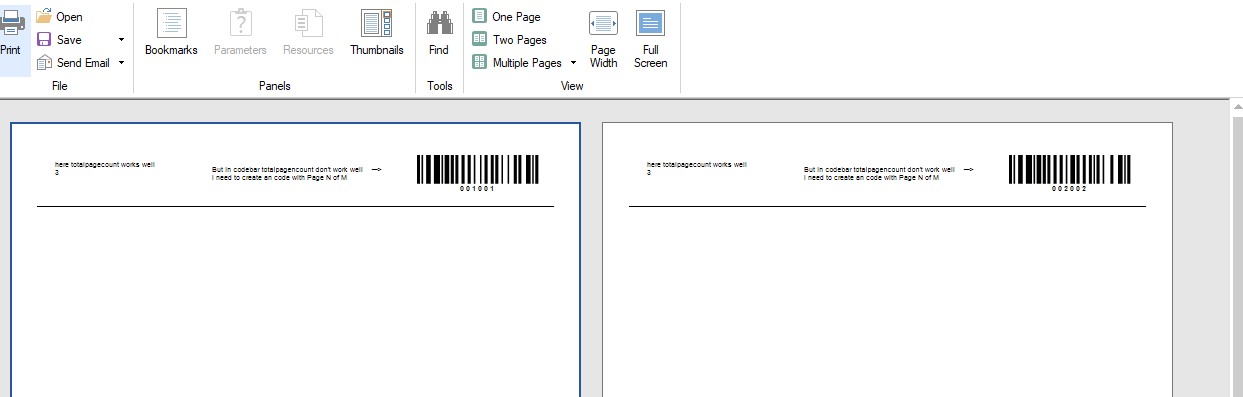Screen dimensions: 1243x397
Task: Click 'I need to create an code' on first page
Action: (279, 177)
